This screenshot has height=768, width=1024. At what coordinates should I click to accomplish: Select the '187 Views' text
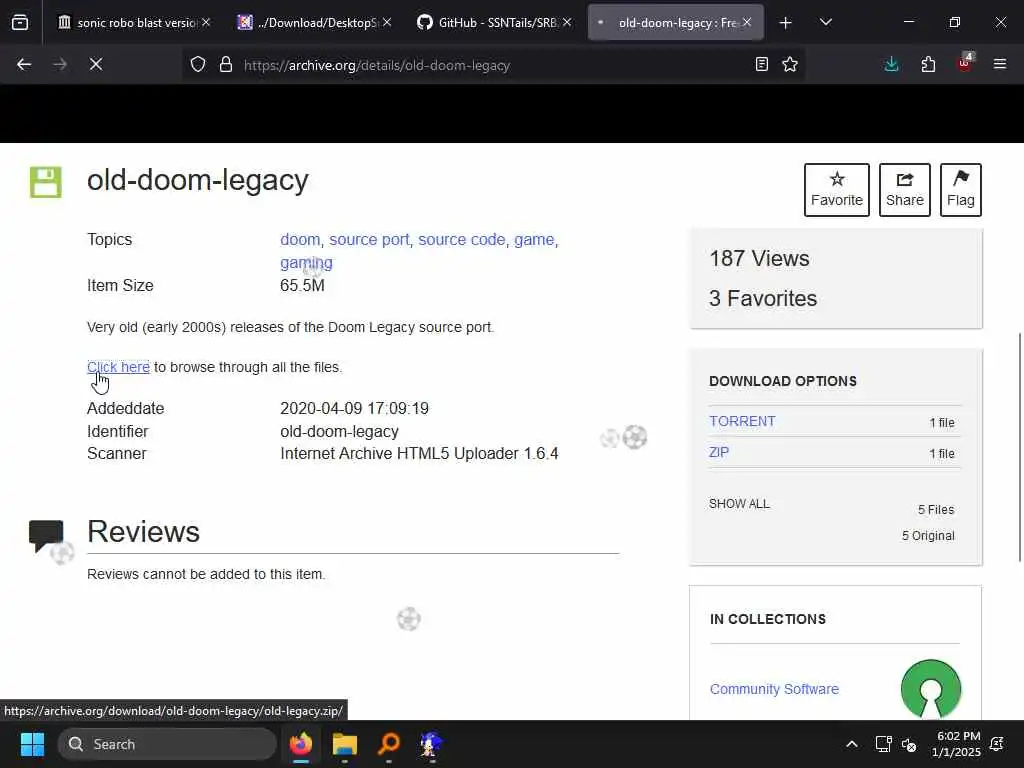(x=759, y=259)
